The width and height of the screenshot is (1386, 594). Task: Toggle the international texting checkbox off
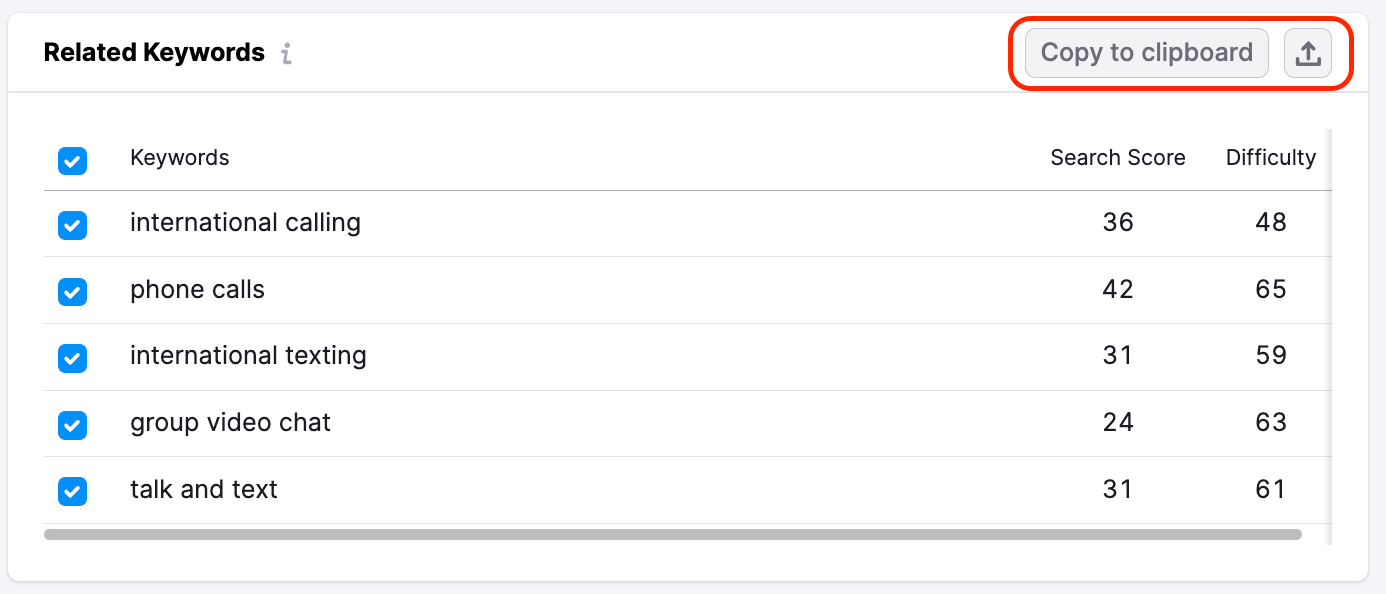(72, 358)
